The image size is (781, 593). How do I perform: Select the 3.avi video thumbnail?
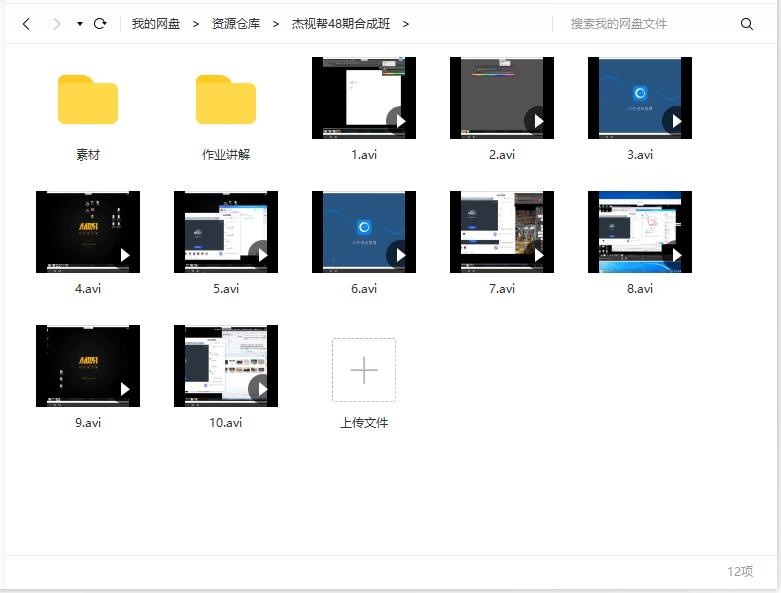click(x=640, y=98)
